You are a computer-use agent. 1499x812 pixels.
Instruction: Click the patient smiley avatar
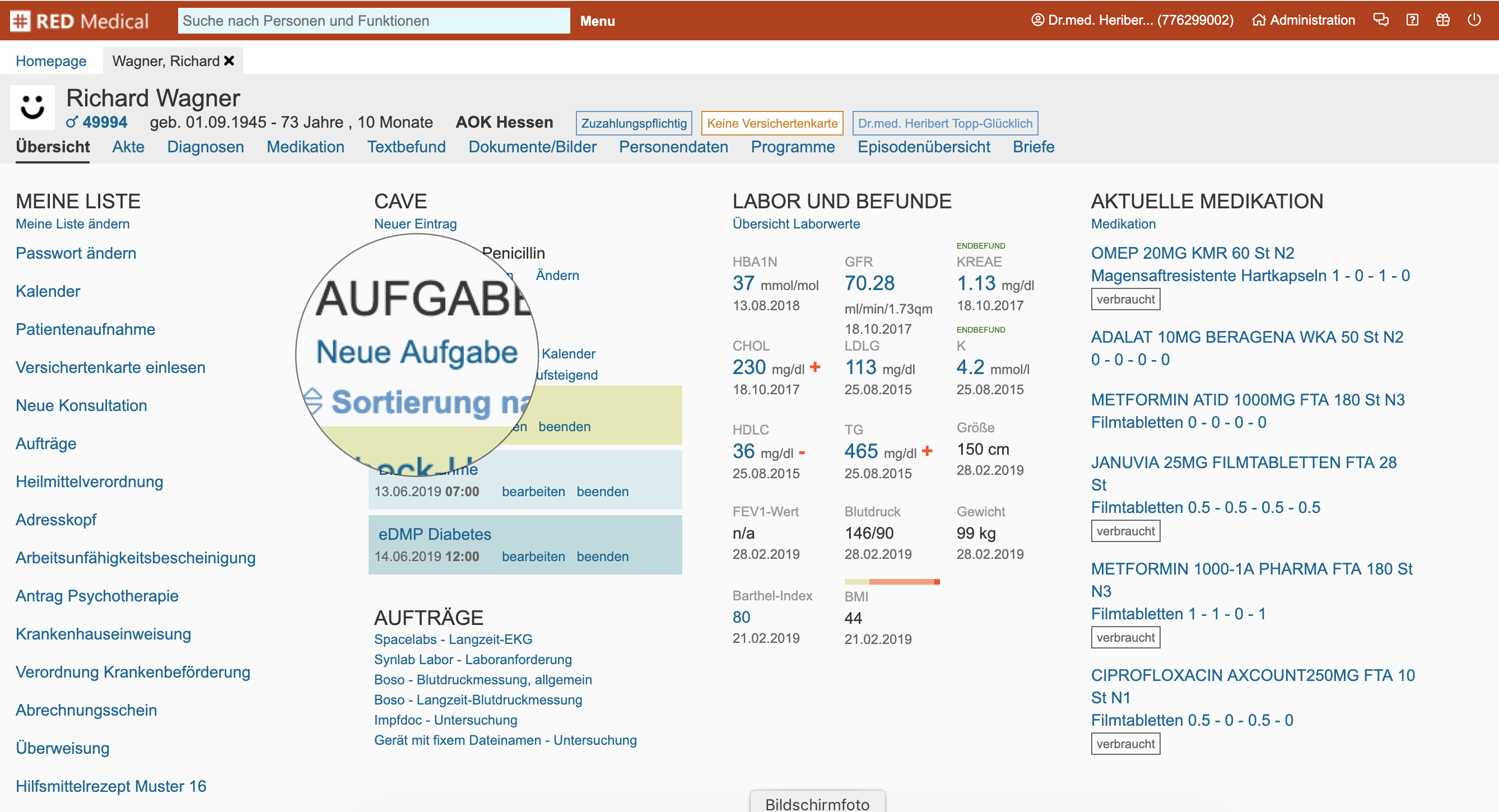32,107
